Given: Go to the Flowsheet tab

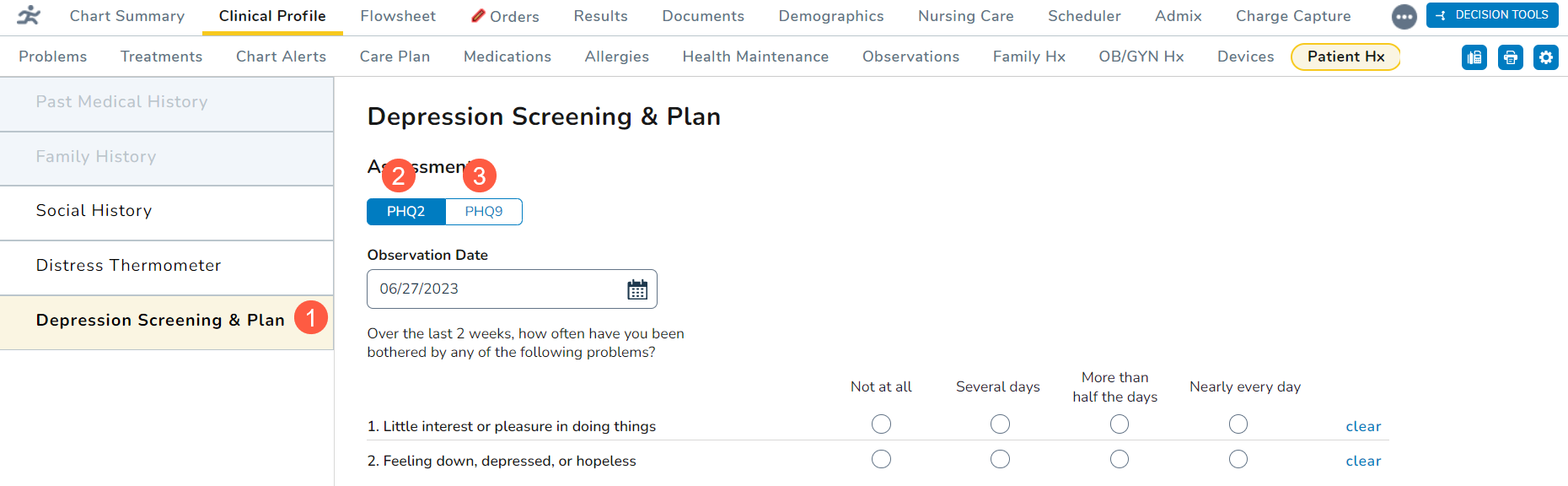Looking at the screenshot, I should point(398,16).
